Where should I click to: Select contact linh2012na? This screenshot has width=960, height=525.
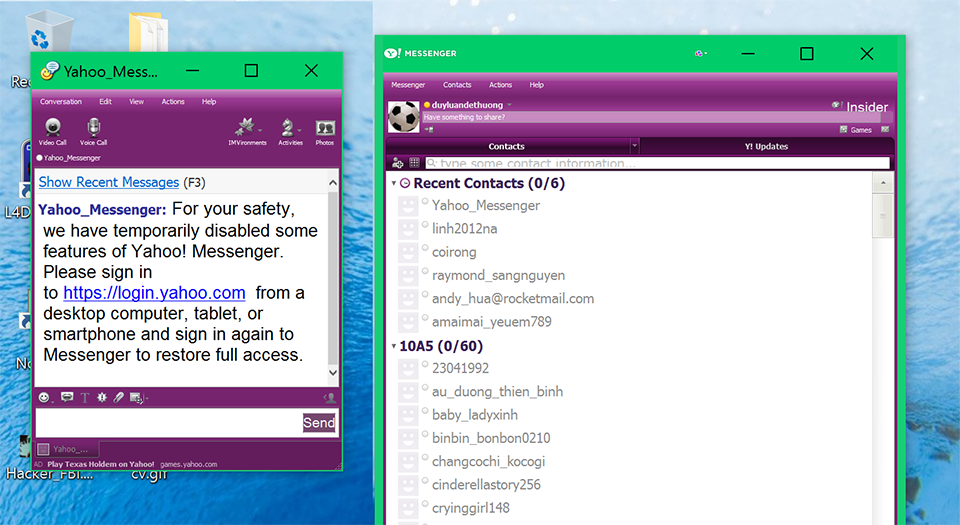click(465, 229)
